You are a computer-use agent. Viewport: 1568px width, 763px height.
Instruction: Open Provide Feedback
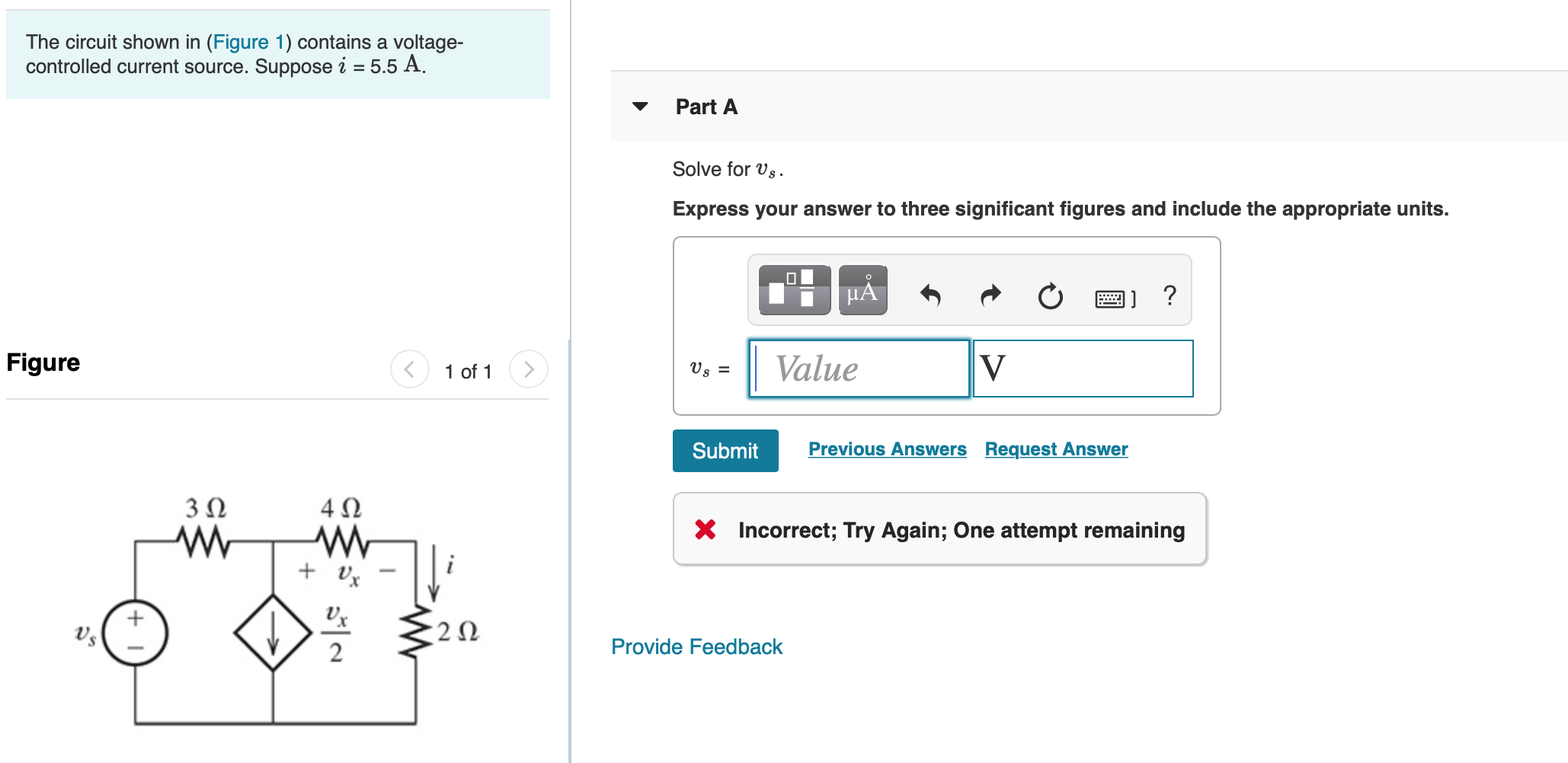pos(696,646)
